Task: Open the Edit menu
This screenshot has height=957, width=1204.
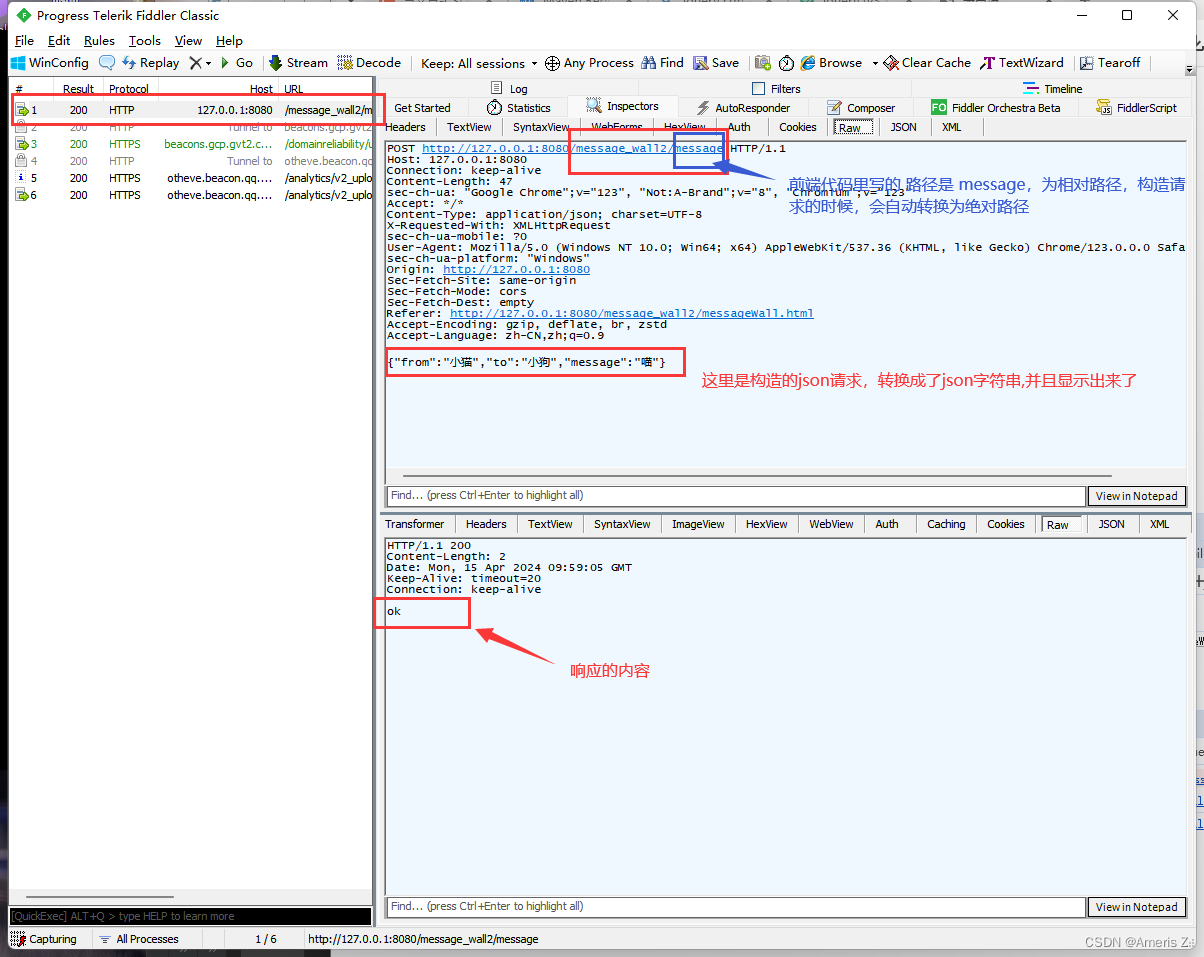Action: tap(59, 40)
